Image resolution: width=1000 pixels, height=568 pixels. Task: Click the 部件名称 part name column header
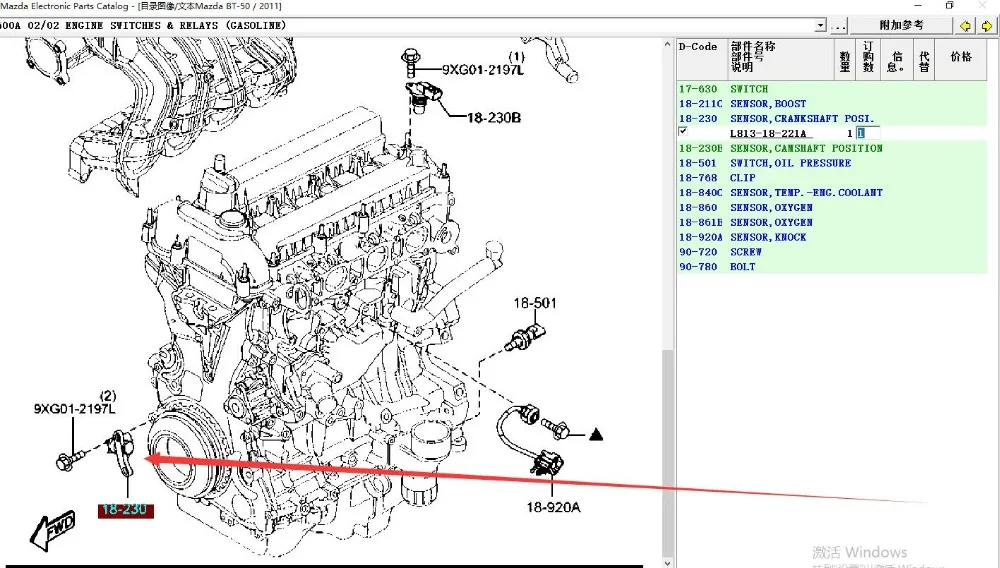pos(781,59)
